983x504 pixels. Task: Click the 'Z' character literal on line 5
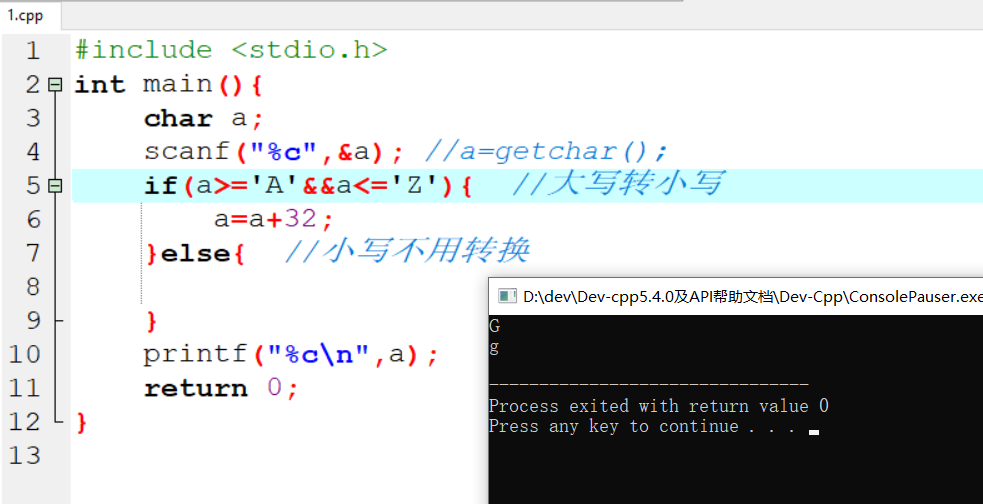pyautogui.click(x=414, y=186)
